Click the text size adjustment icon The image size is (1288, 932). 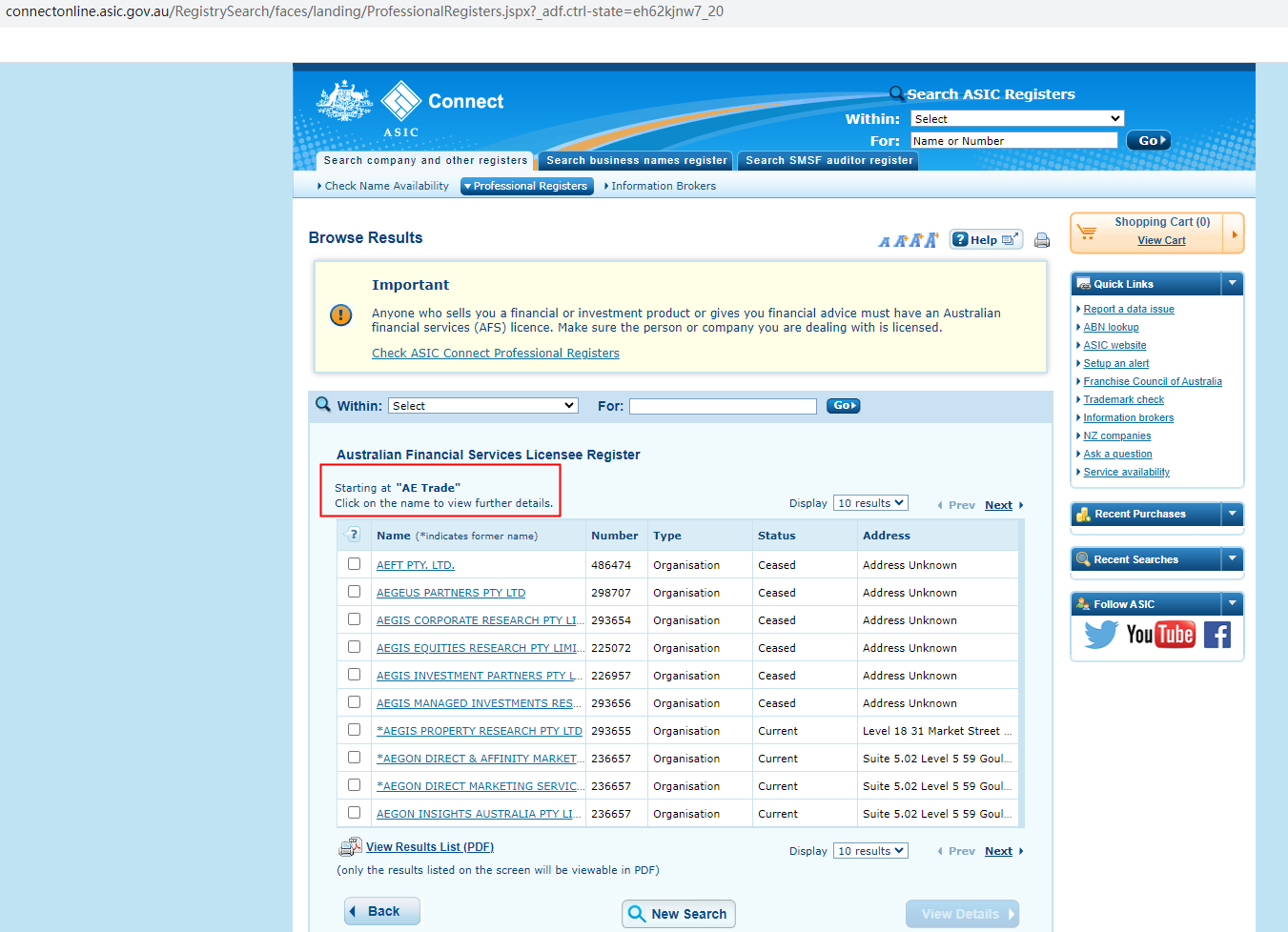point(909,240)
